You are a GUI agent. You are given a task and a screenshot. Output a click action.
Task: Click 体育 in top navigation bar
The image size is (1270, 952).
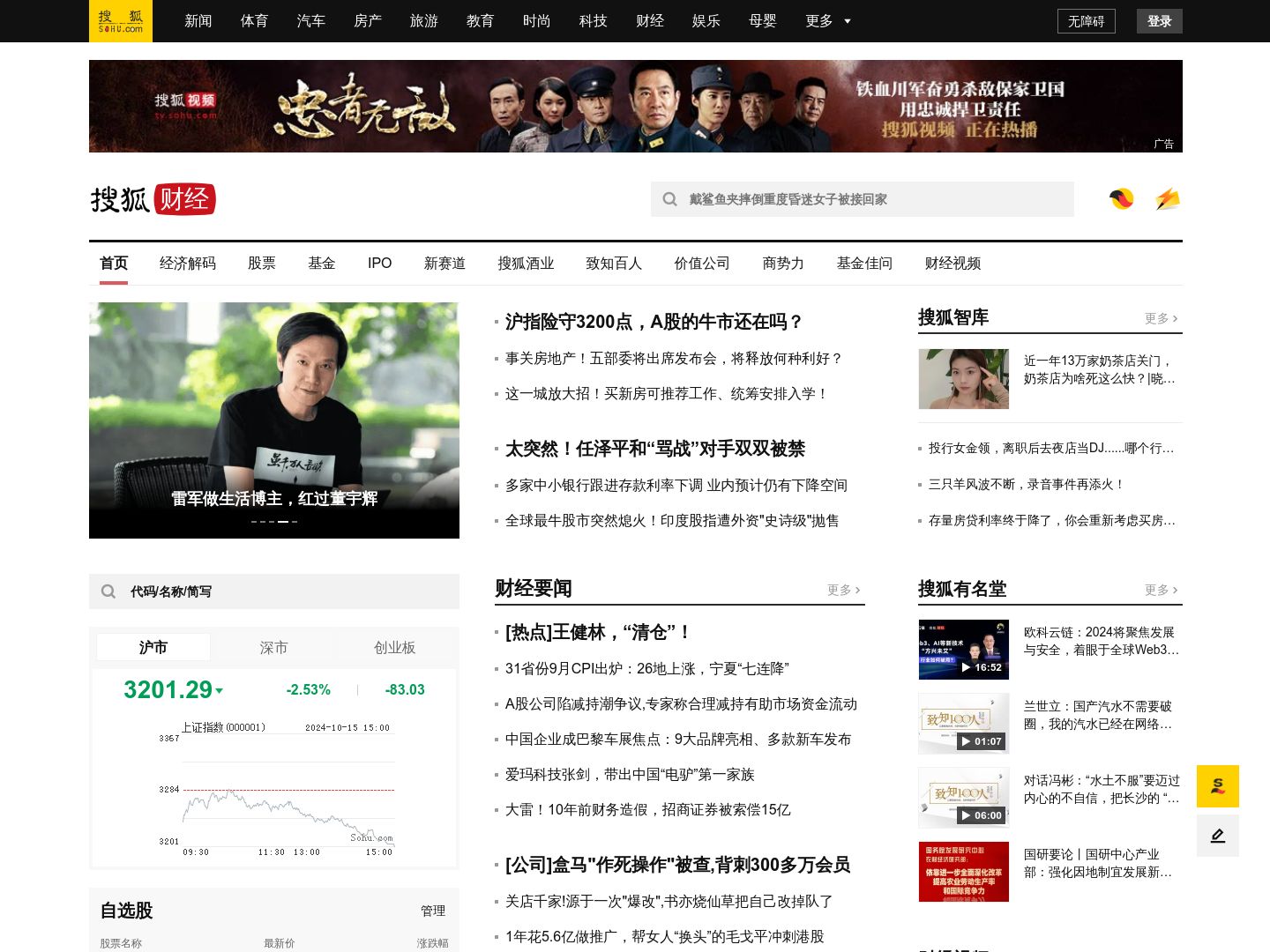[x=255, y=21]
